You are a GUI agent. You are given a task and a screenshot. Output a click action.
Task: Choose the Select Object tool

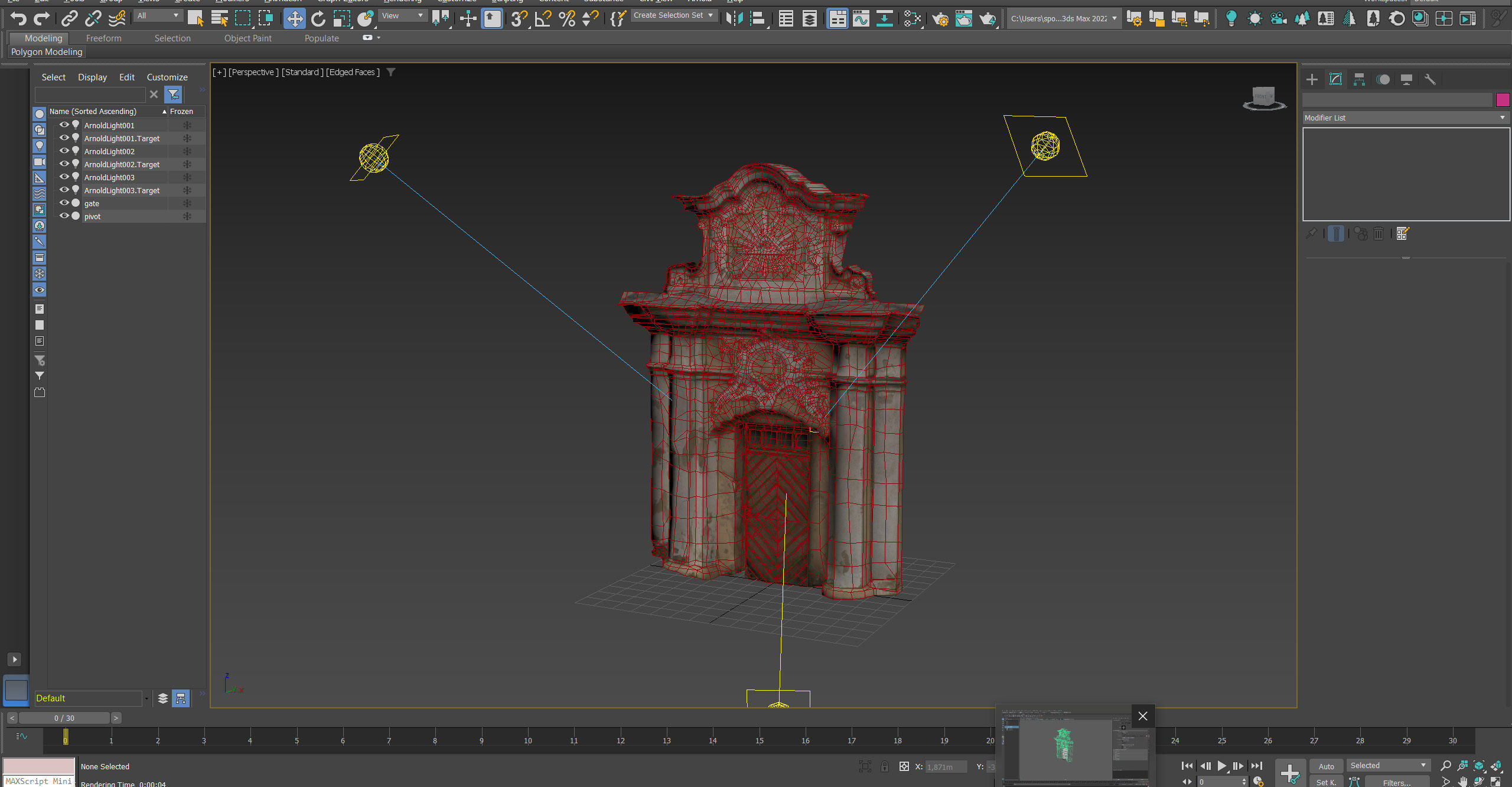point(195,19)
